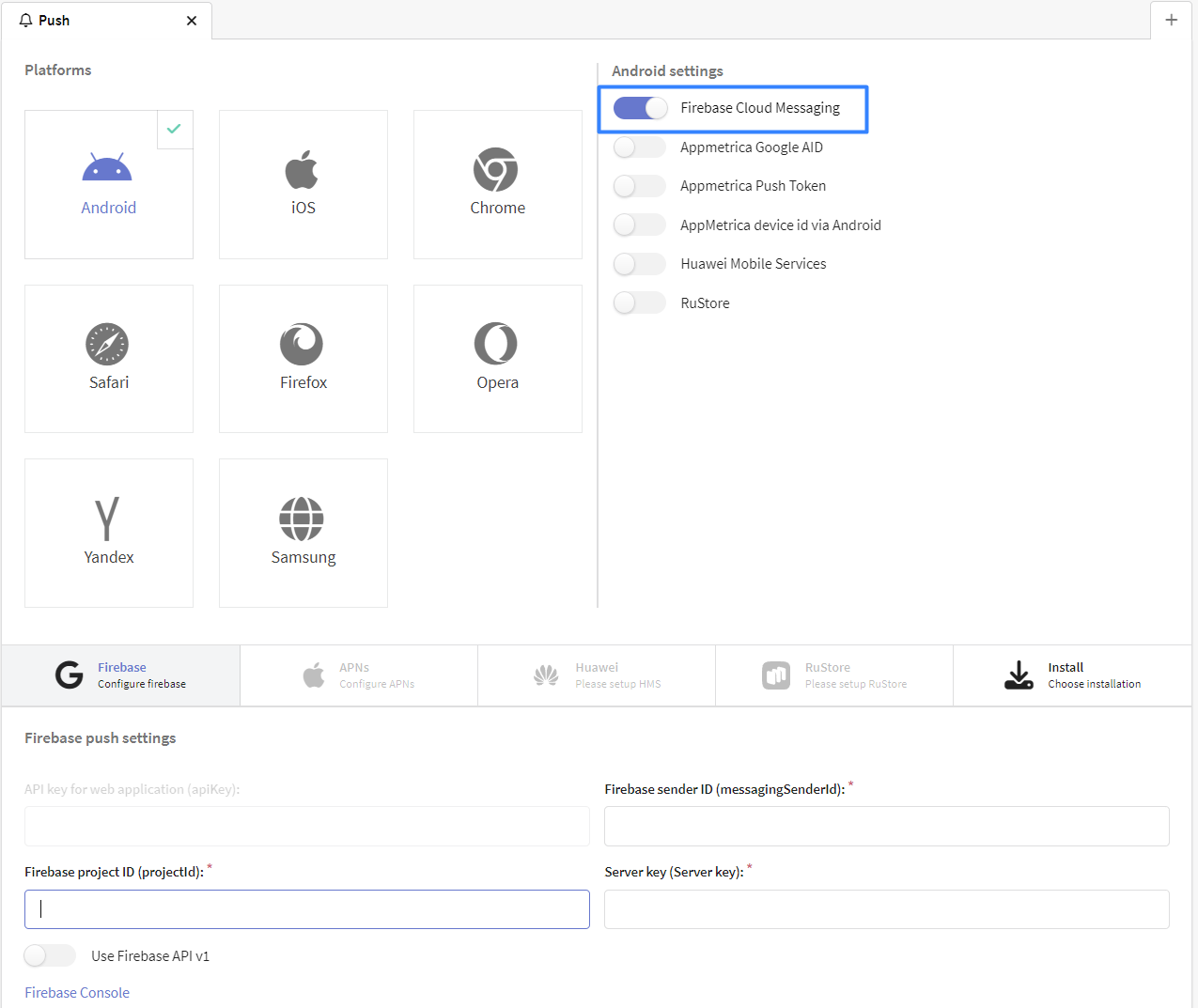Screen dimensions: 1198x1008
Task: Choose the Chrome platform icon
Action: [x=496, y=169]
